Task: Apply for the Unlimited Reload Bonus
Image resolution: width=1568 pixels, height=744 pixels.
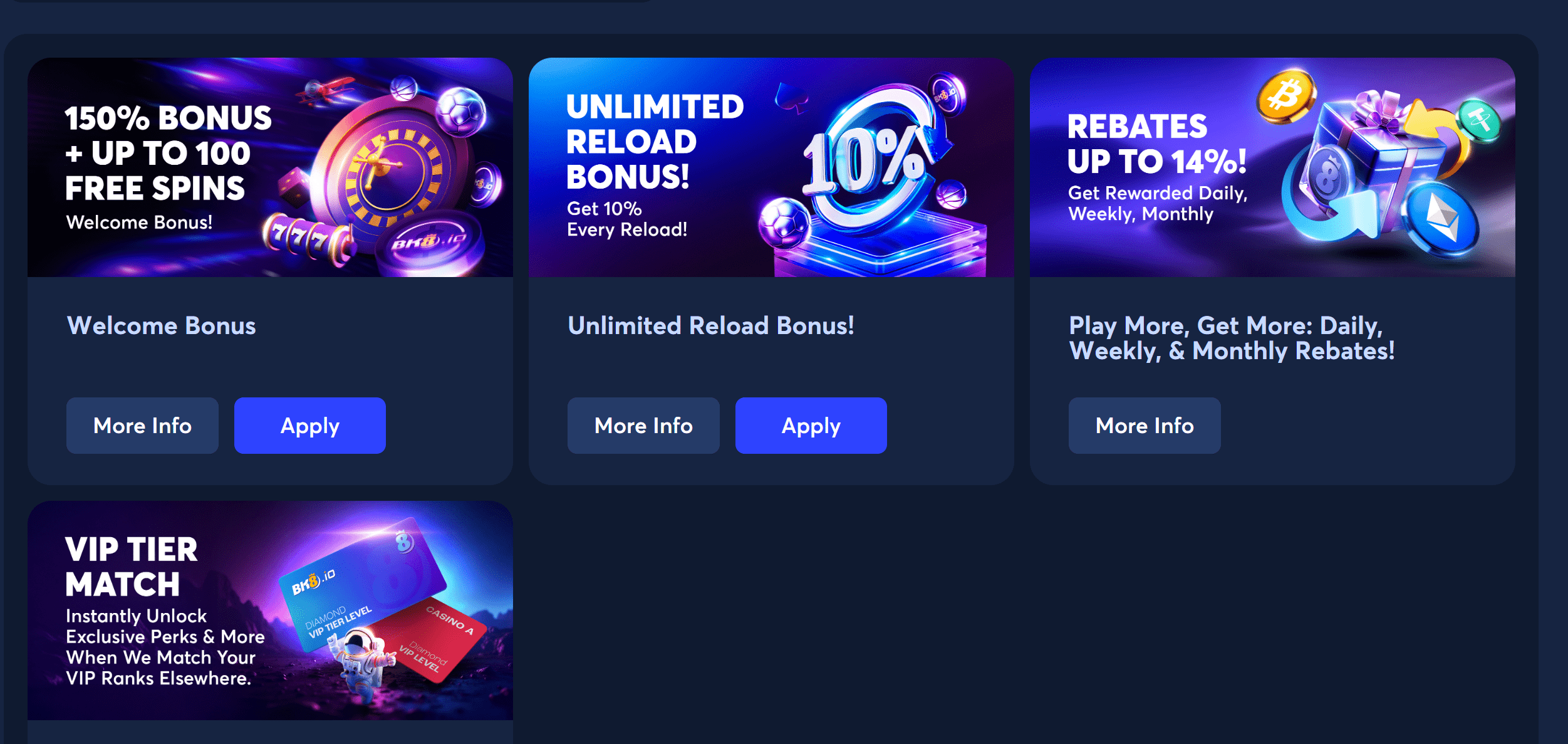Action: click(811, 426)
